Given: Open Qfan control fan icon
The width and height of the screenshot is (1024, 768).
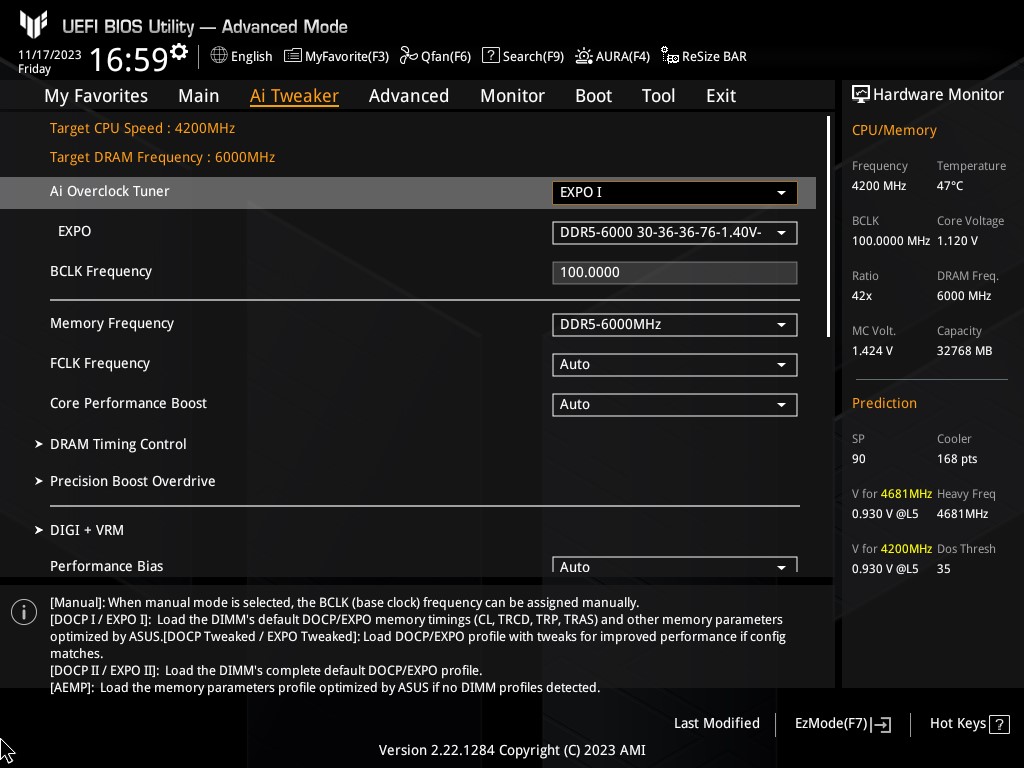Looking at the screenshot, I should click(x=409, y=56).
